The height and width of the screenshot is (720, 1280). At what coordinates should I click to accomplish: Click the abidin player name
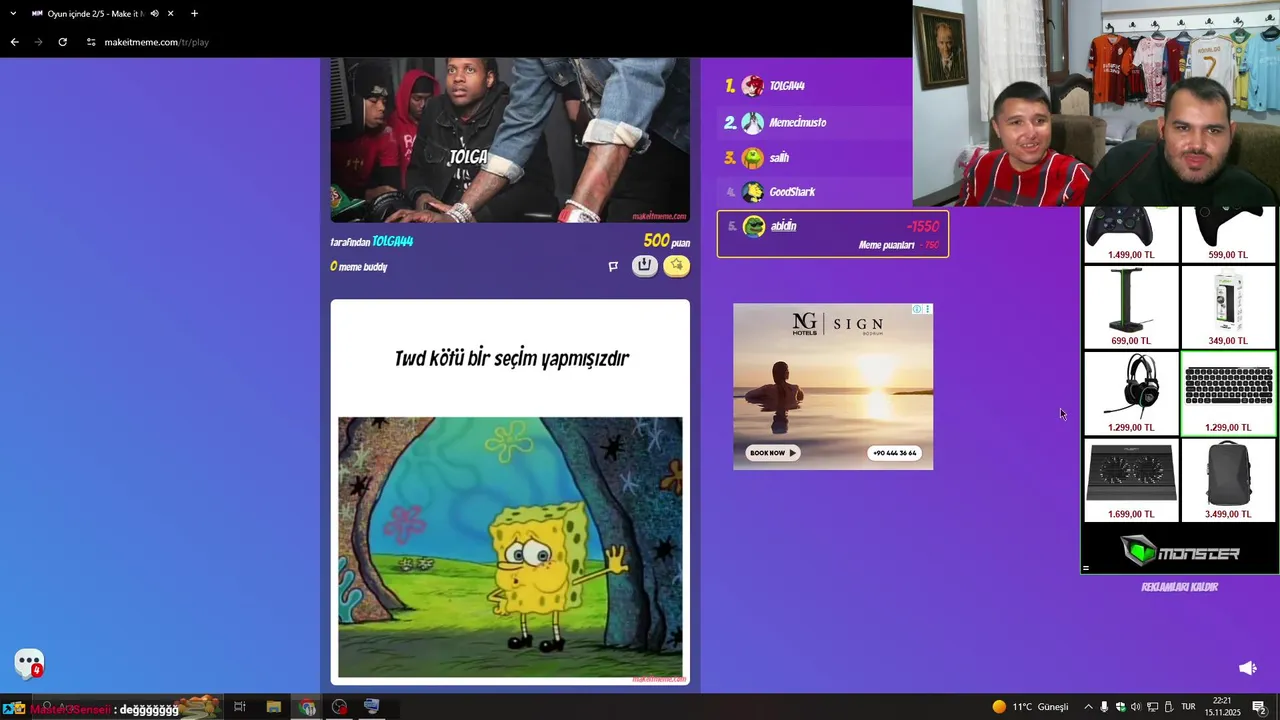click(x=783, y=226)
